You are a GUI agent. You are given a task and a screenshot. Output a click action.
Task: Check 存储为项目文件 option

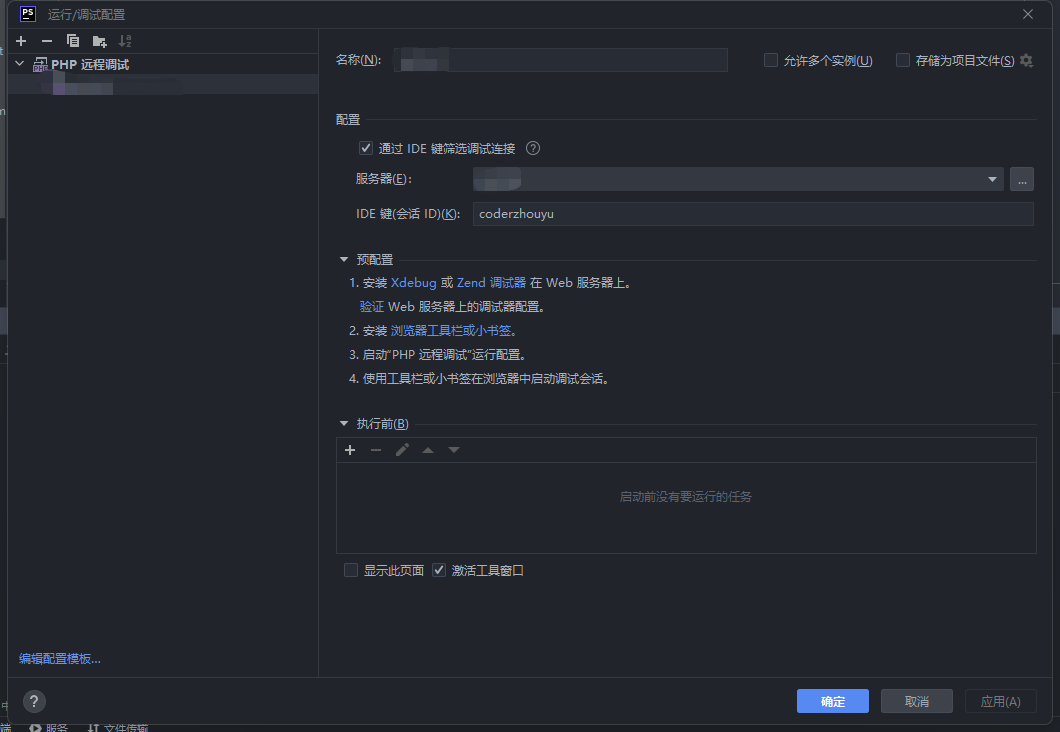point(902,60)
